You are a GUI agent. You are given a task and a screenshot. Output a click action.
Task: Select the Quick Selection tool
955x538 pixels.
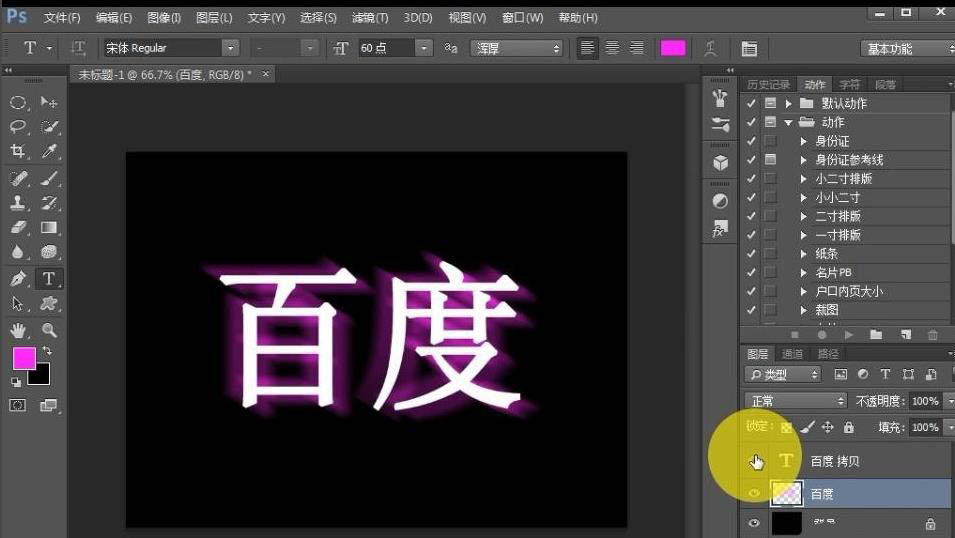click(49, 127)
